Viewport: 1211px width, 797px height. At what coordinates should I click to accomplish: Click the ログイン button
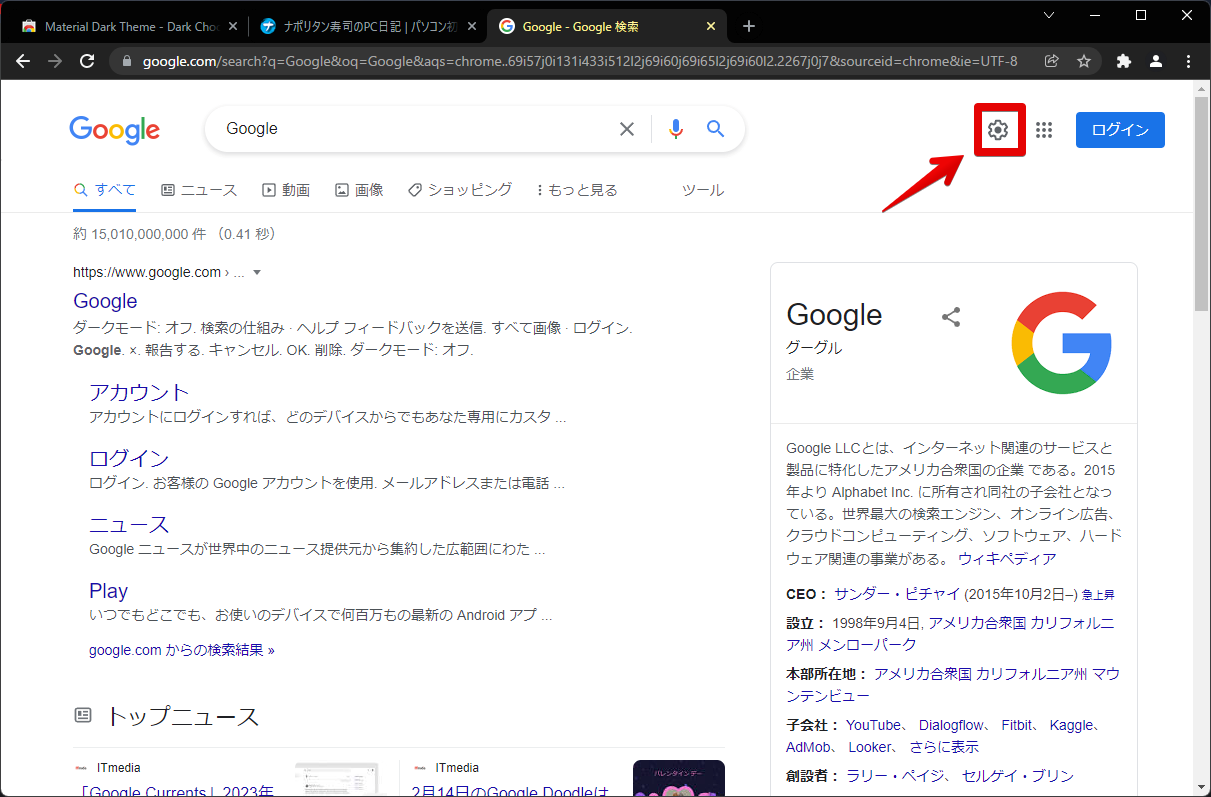tap(1120, 130)
